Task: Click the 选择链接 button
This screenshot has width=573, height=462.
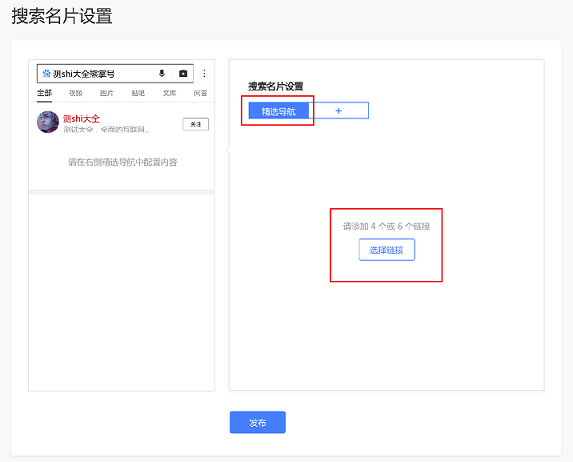Action: point(387,250)
